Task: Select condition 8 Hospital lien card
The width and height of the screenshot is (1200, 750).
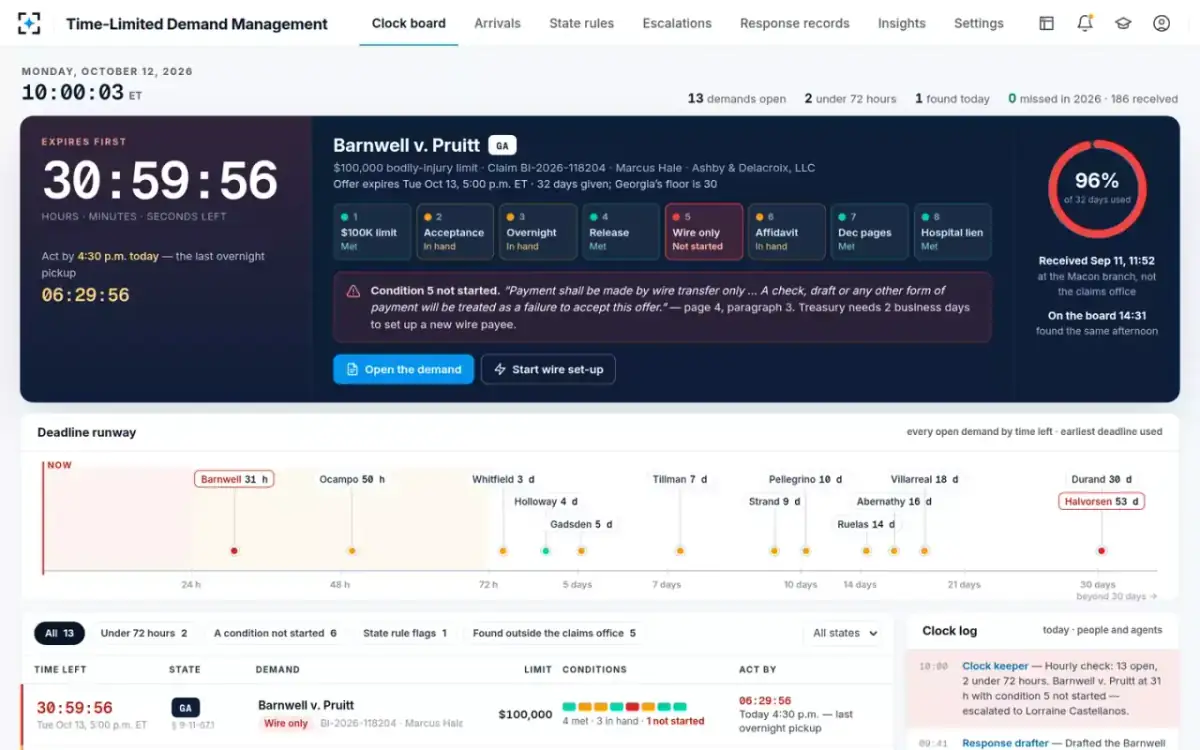Action: click(953, 232)
